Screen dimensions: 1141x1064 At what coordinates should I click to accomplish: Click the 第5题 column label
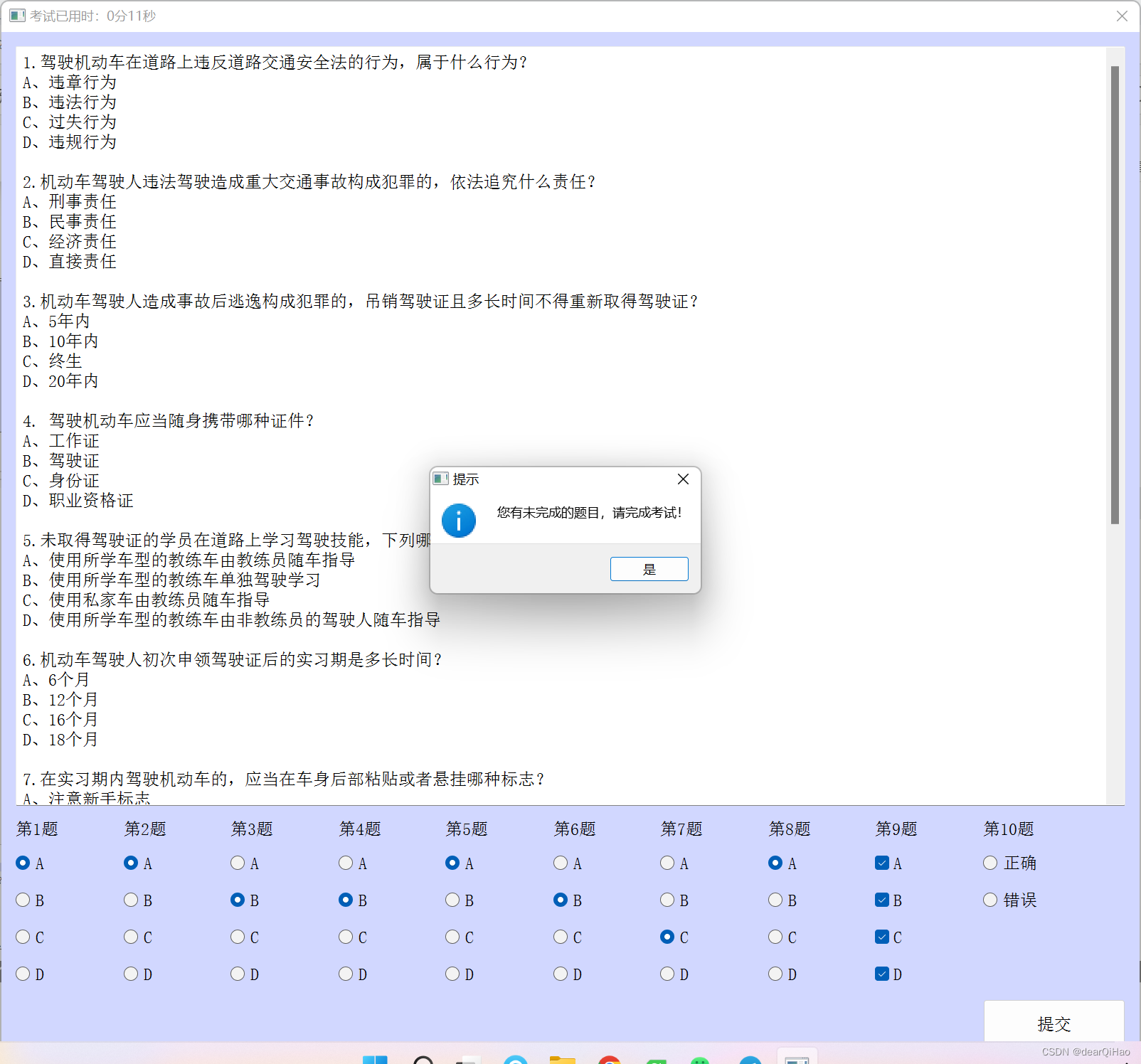click(x=467, y=829)
